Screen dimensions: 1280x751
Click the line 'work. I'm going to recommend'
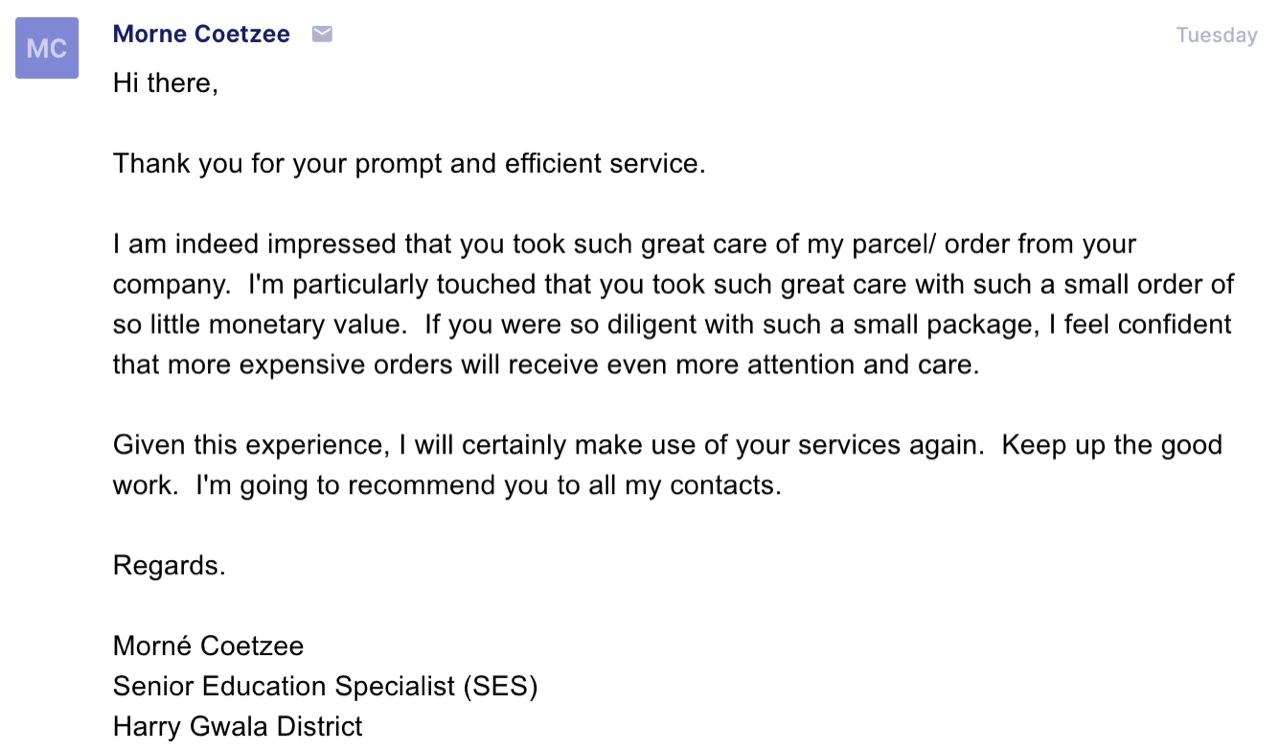pyautogui.click(x=447, y=485)
